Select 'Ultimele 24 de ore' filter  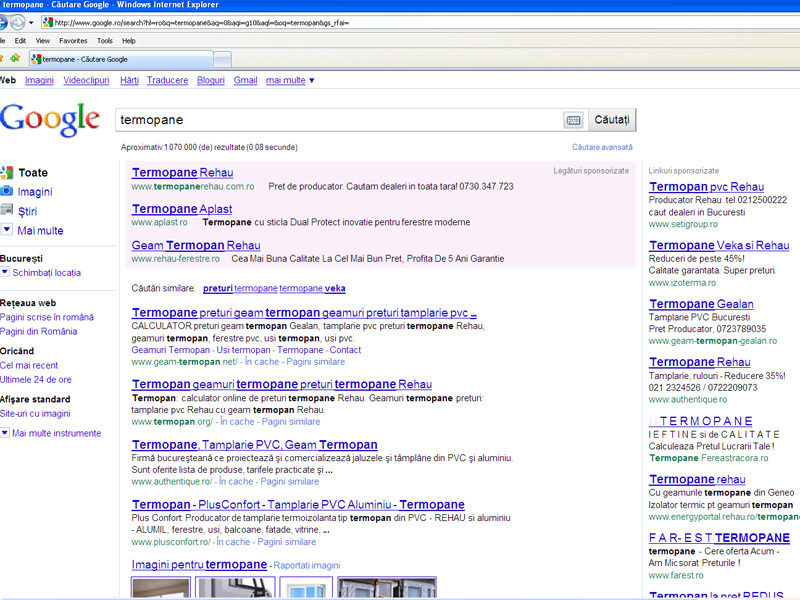pos(36,380)
